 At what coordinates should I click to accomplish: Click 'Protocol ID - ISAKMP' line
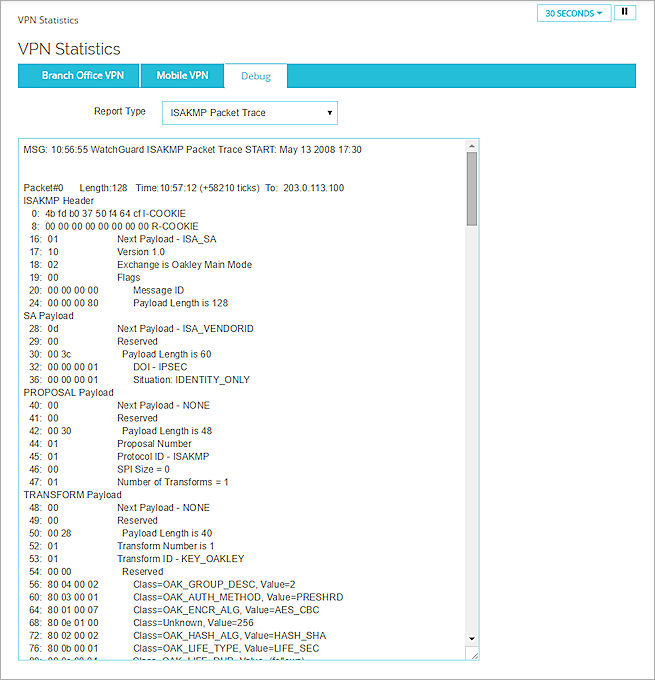coord(119,457)
